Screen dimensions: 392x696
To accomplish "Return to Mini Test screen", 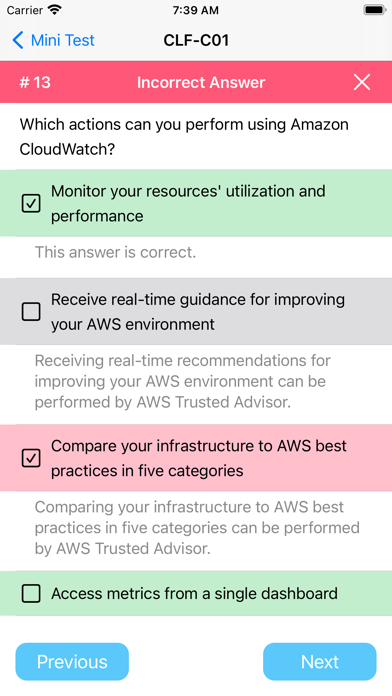I will click(53, 40).
